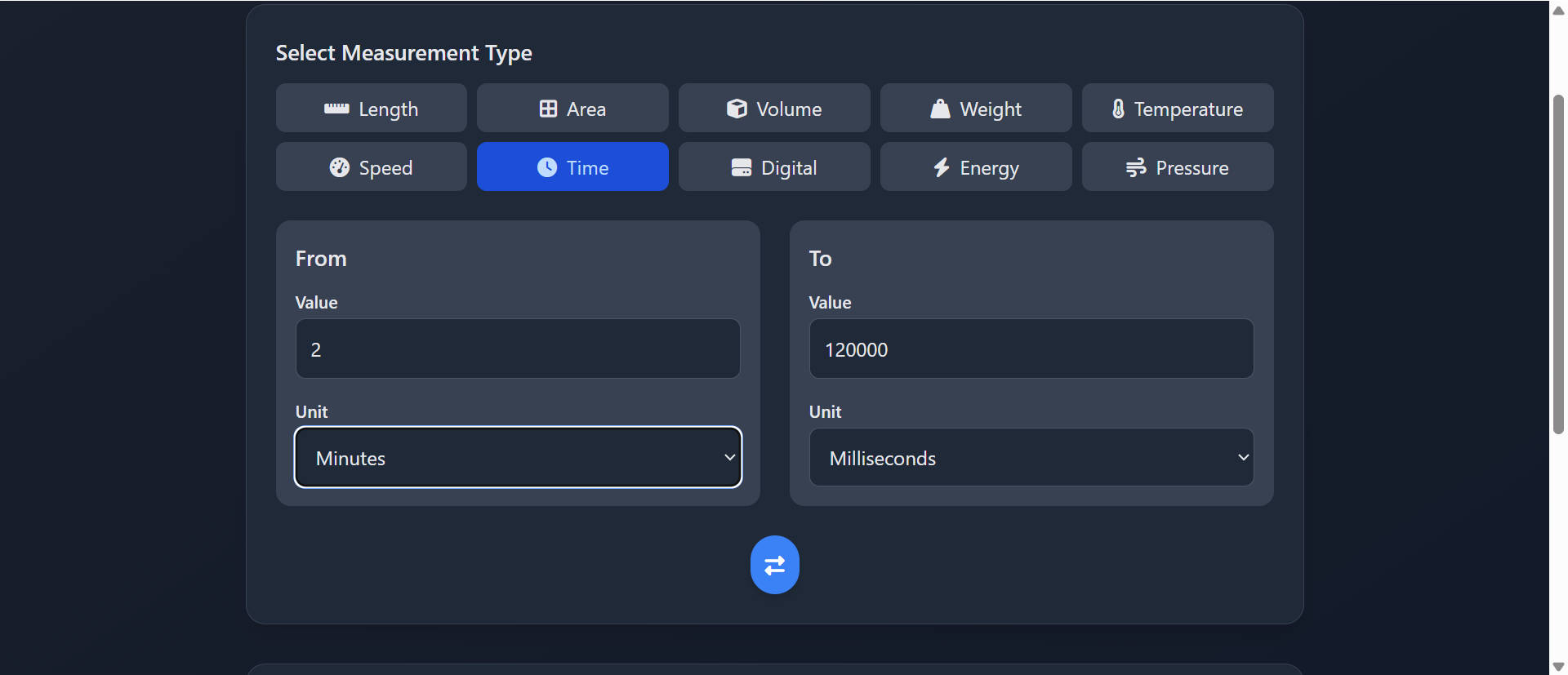Click the Unit label in the To panel
This screenshot has width=1568, height=675.
(x=825, y=411)
